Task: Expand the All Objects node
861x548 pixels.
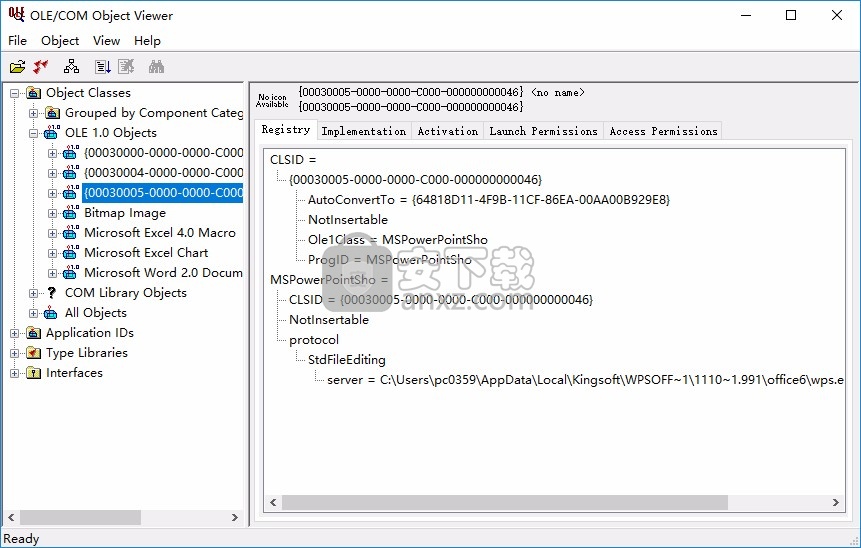Action: pyautogui.click(x=33, y=314)
